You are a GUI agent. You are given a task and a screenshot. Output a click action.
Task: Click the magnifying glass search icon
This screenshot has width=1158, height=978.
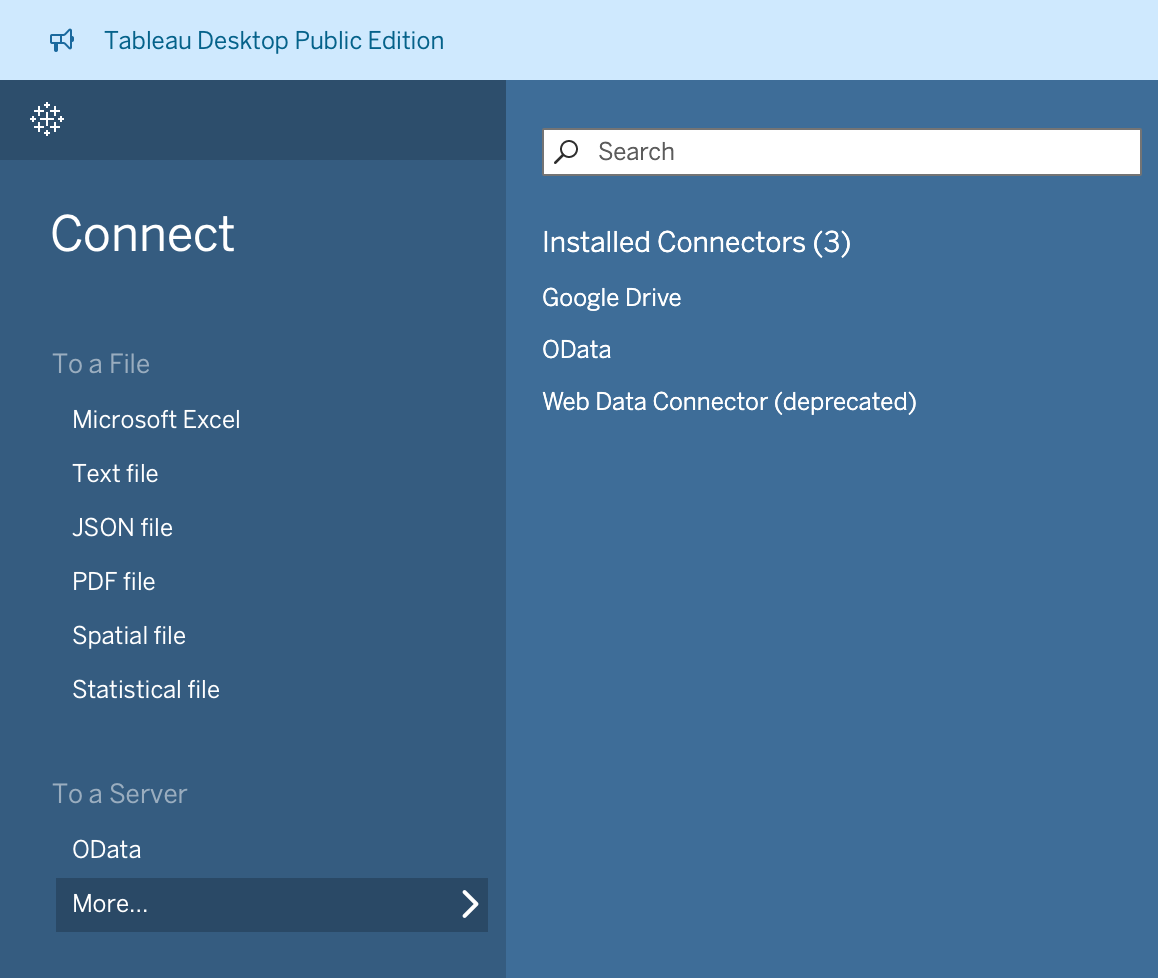coord(566,151)
